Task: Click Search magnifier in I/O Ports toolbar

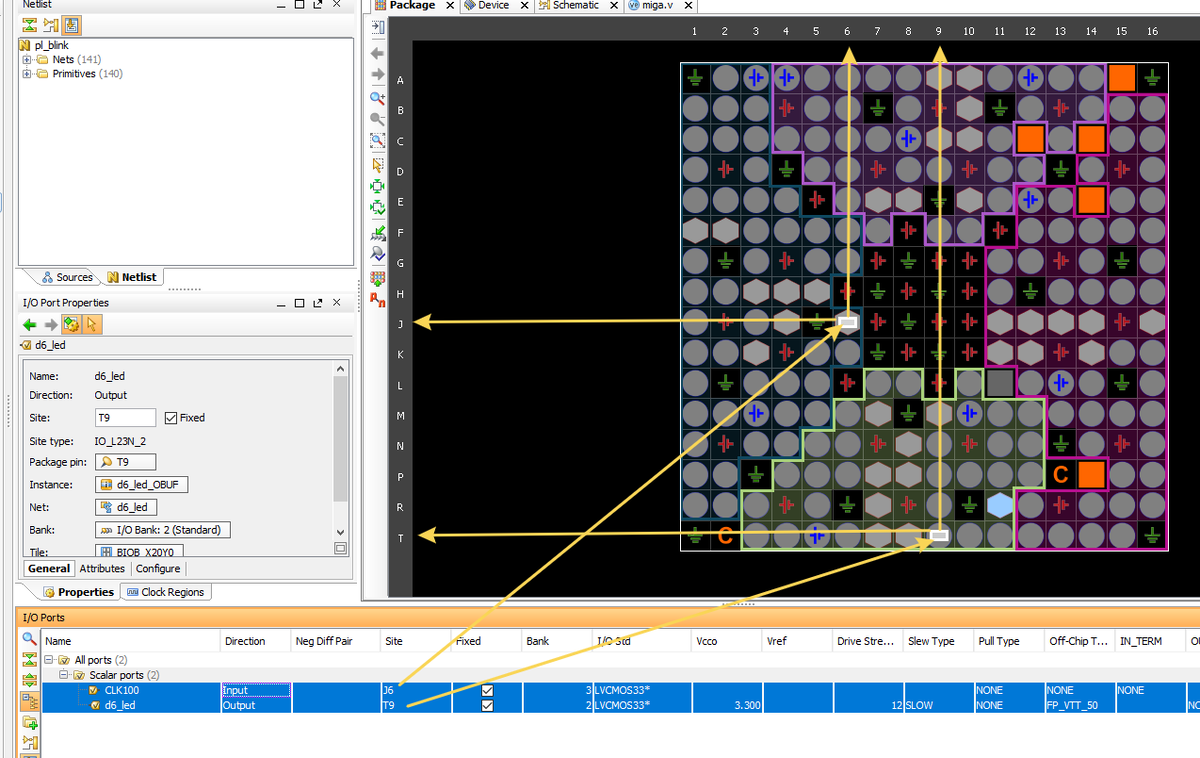Action: [30, 638]
